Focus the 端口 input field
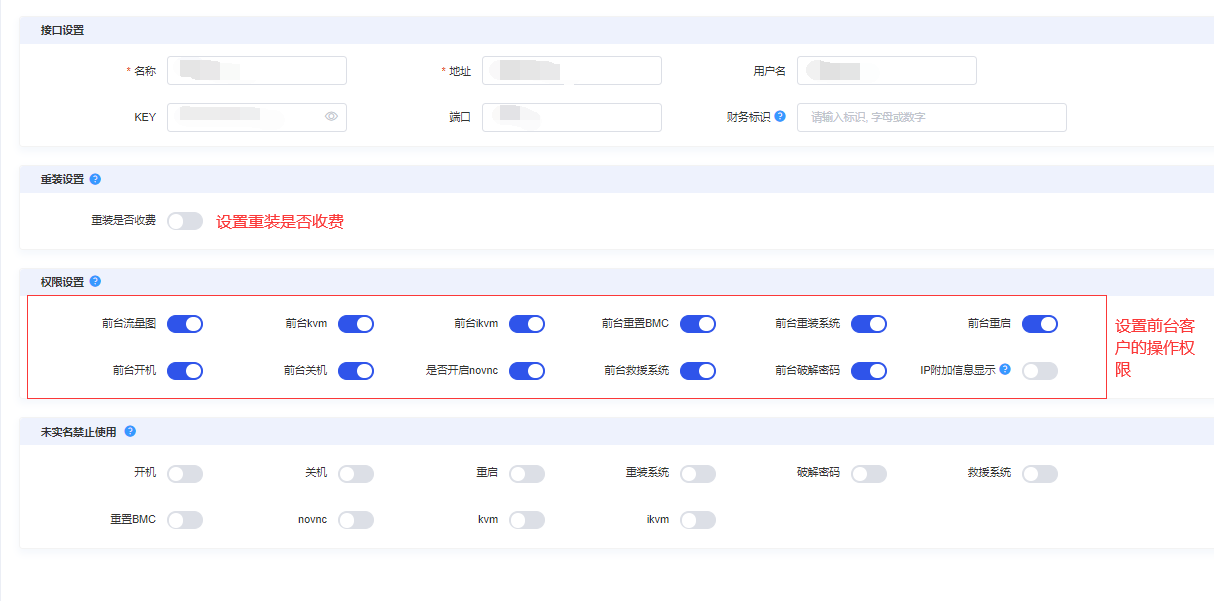 tap(572, 117)
